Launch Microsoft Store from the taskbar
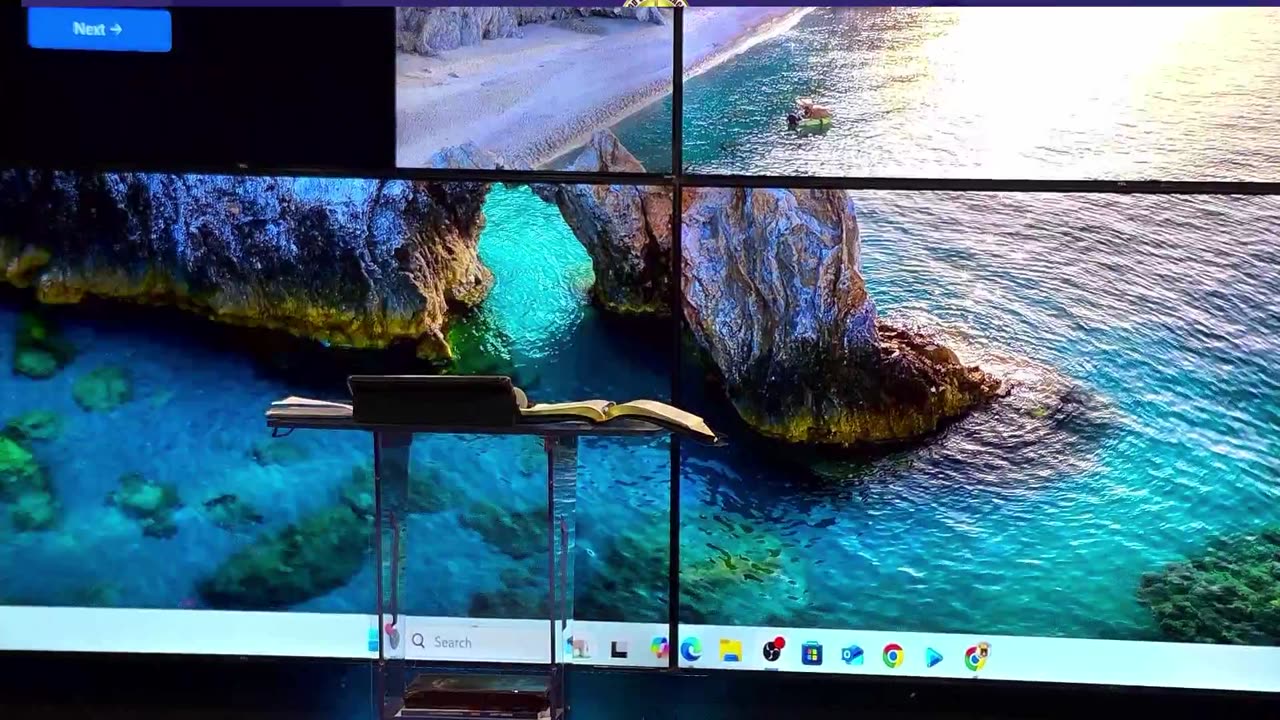The image size is (1280, 720). [x=812, y=654]
